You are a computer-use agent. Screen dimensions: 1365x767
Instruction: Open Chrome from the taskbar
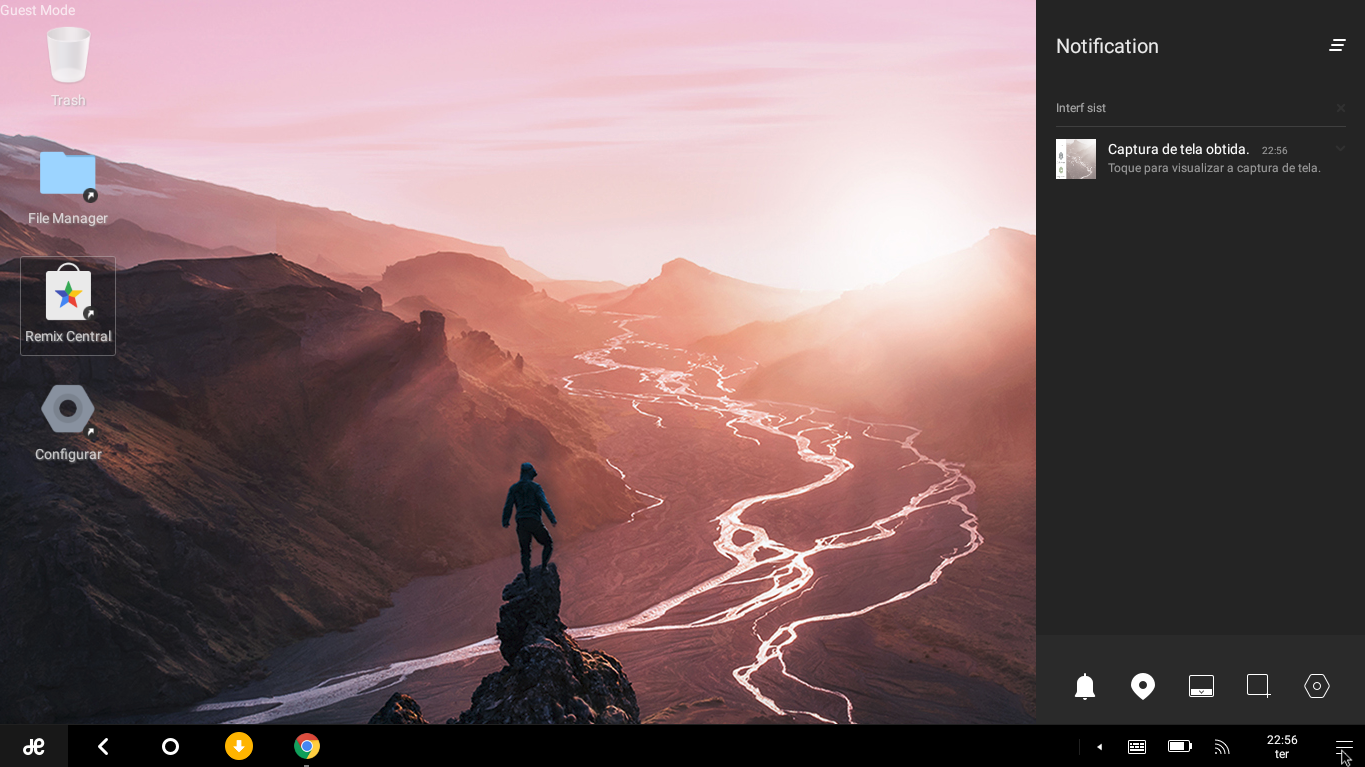tap(307, 746)
